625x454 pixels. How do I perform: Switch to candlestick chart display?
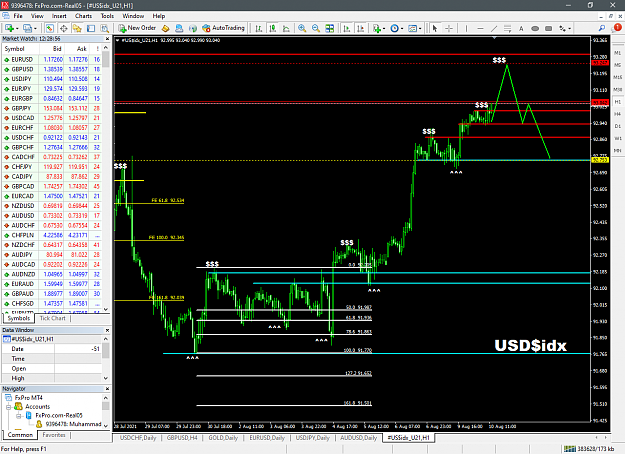click(273, 28)
